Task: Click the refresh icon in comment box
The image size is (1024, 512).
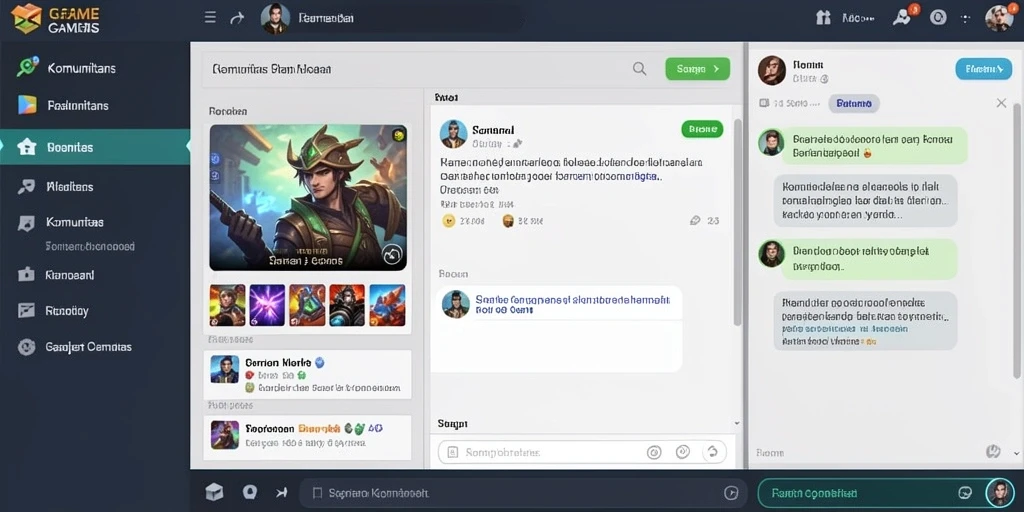Action: (712, 452)
